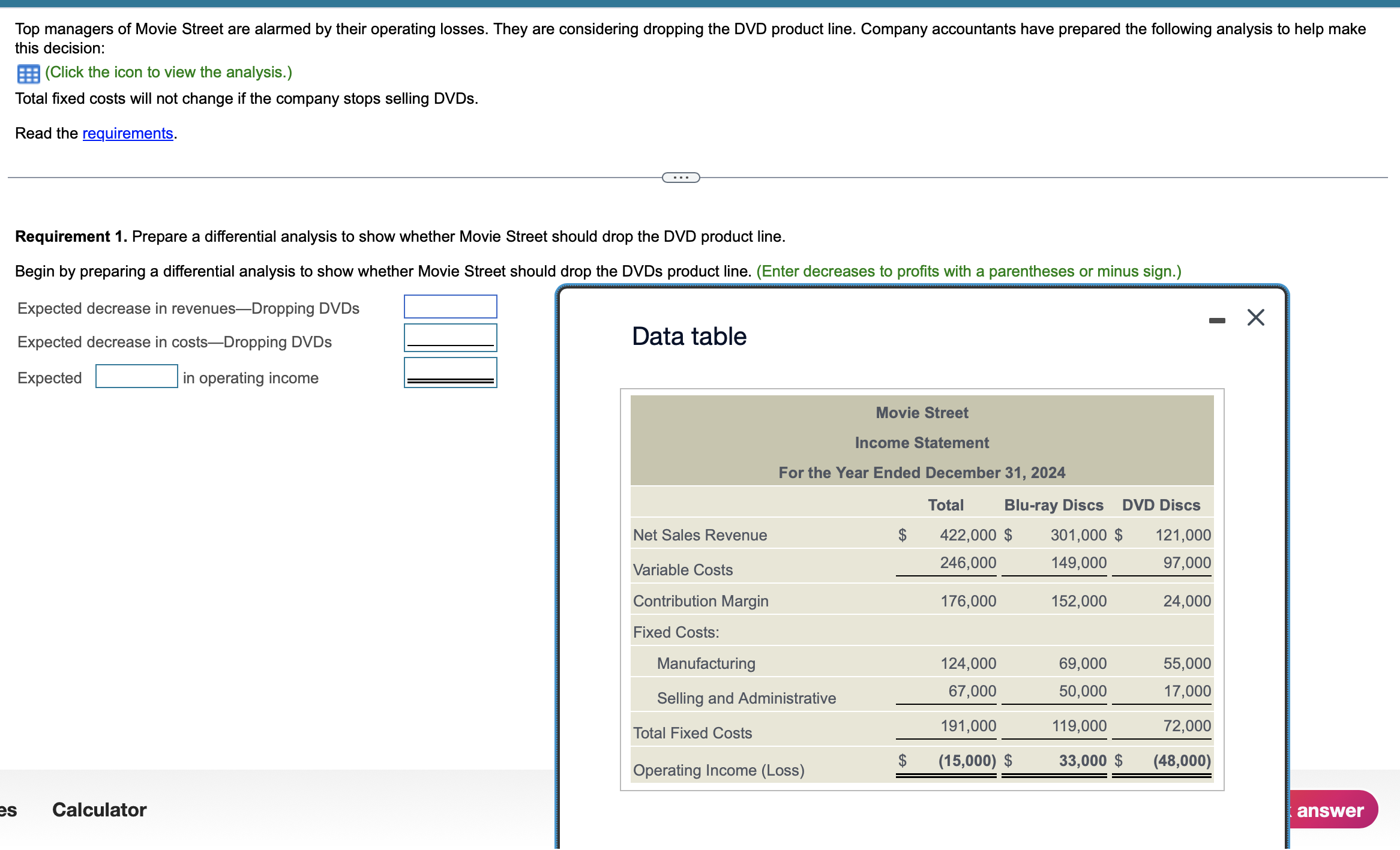Click the operating income total input field
The height and width of the screenshot is (850, 1400).
click(450, 372)
